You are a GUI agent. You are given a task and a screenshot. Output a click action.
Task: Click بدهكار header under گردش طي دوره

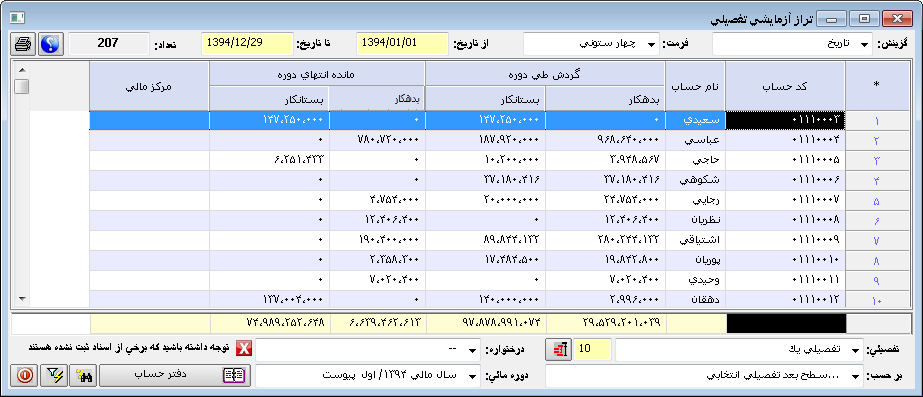coord(606,98)
